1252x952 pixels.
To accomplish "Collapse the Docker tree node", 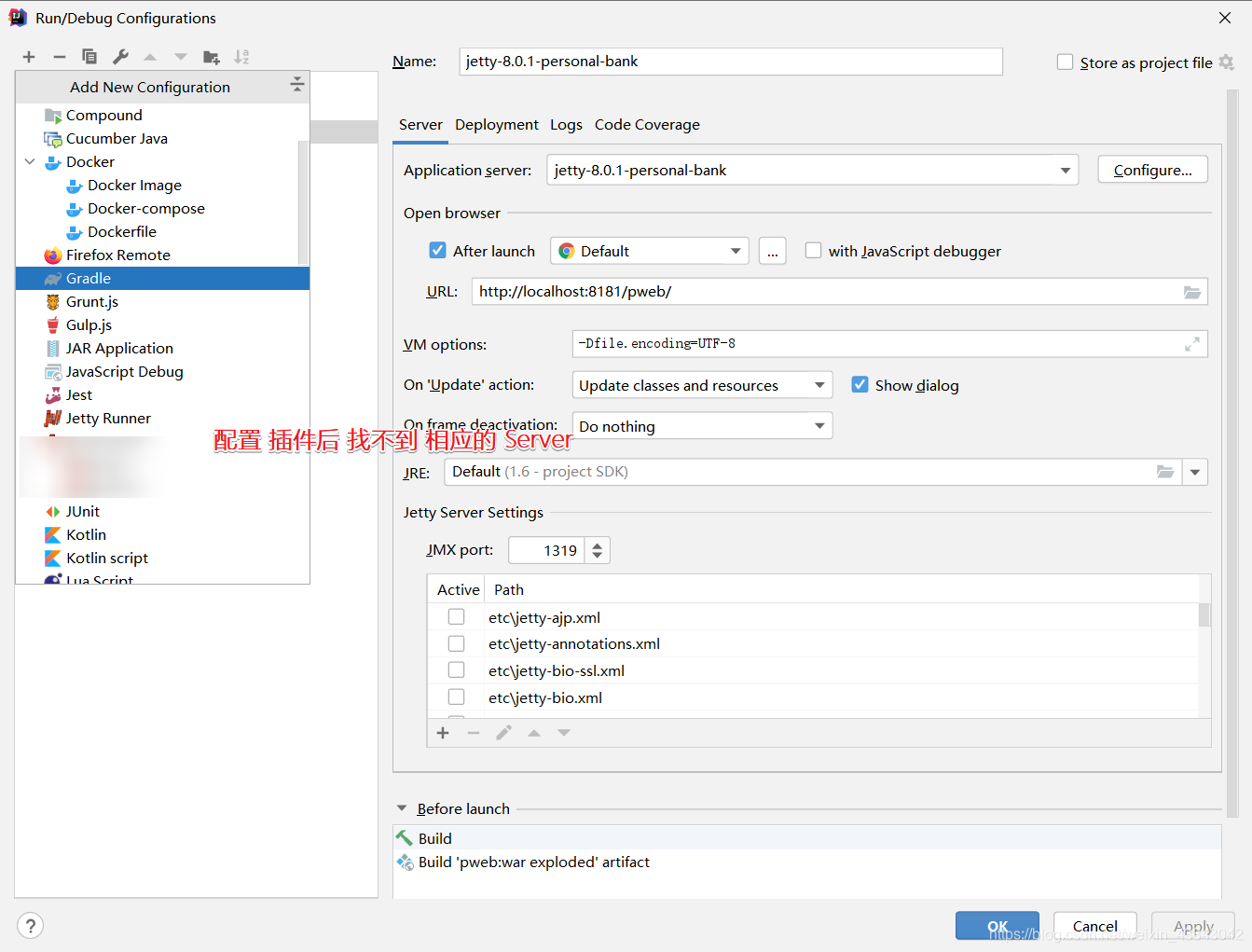I will (30, 162).
